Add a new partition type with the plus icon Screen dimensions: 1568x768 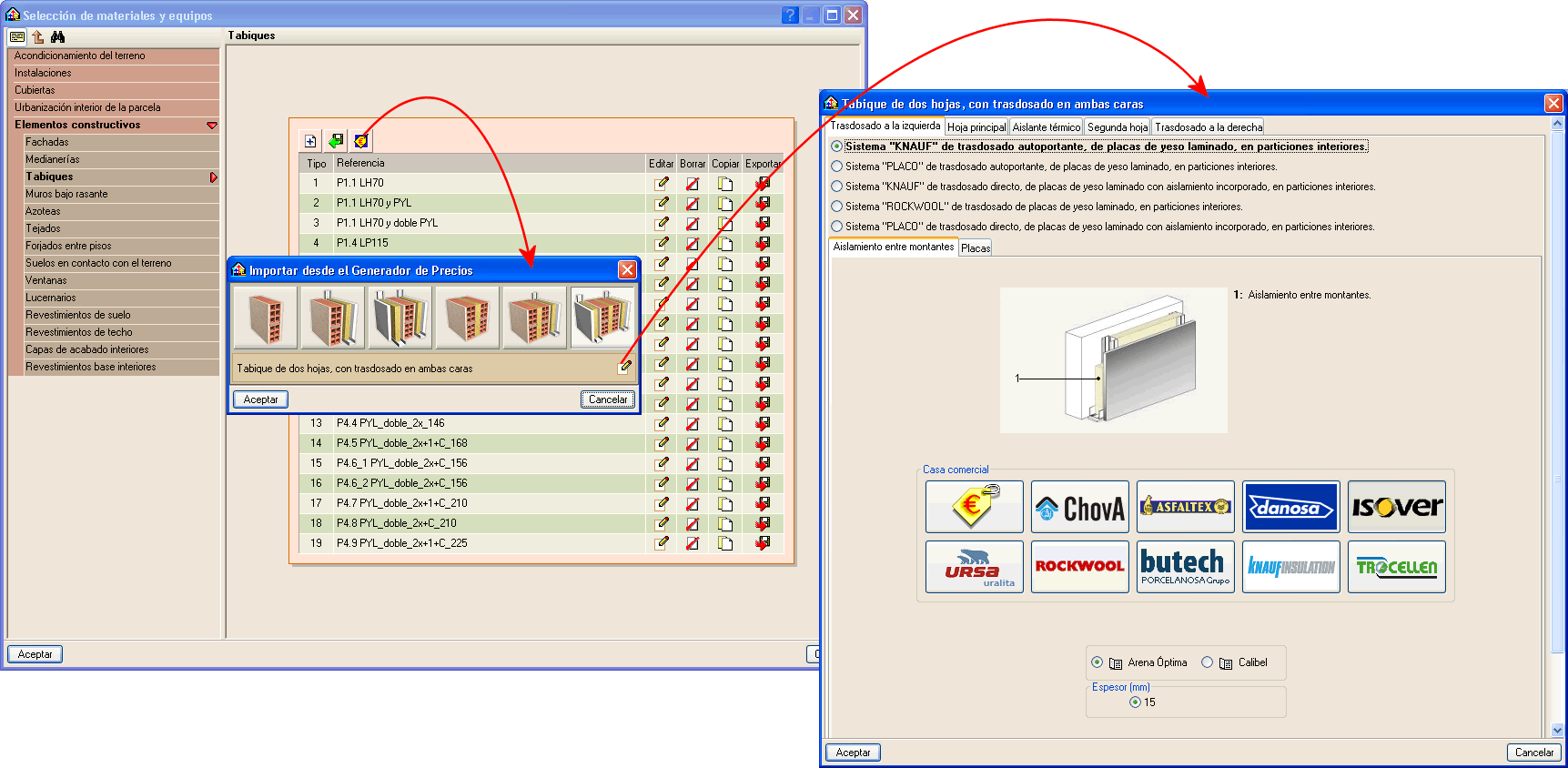click(310, 141)
